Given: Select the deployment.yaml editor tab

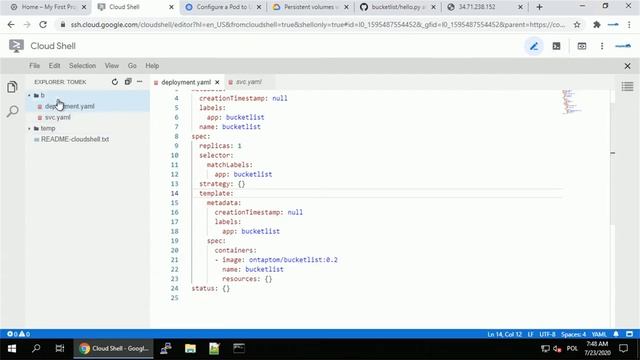Looking at the screenshot, I should click(186, 82).
